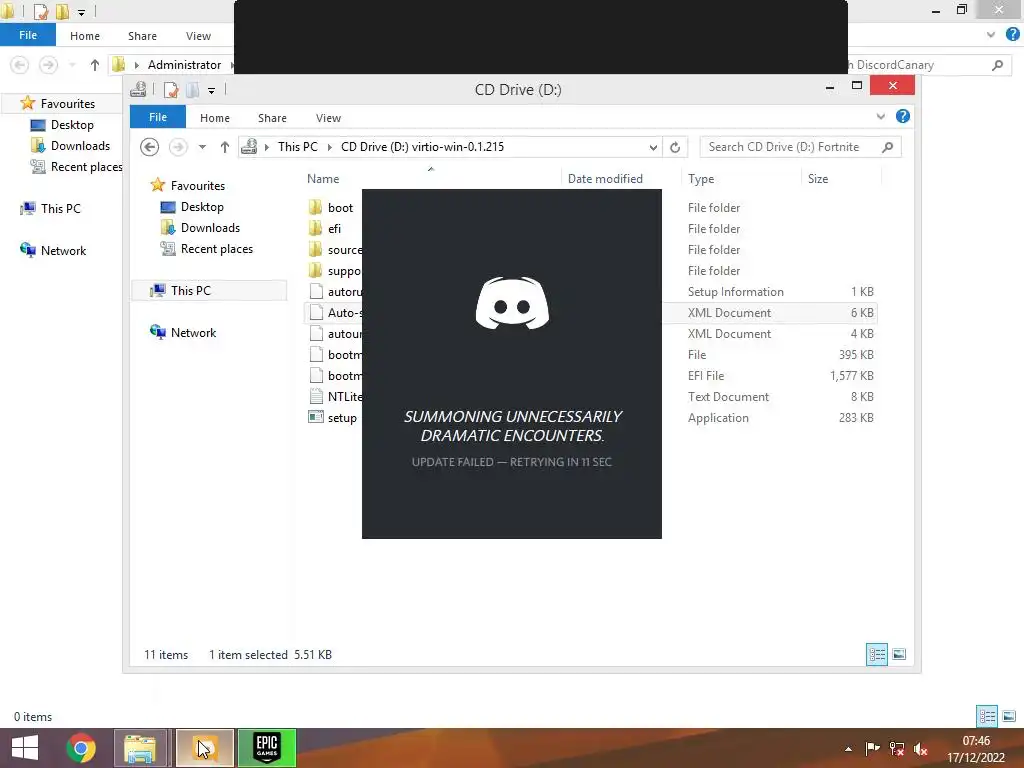
Task: Open View tab in the background explorer window
Action: tap(199, 36)
